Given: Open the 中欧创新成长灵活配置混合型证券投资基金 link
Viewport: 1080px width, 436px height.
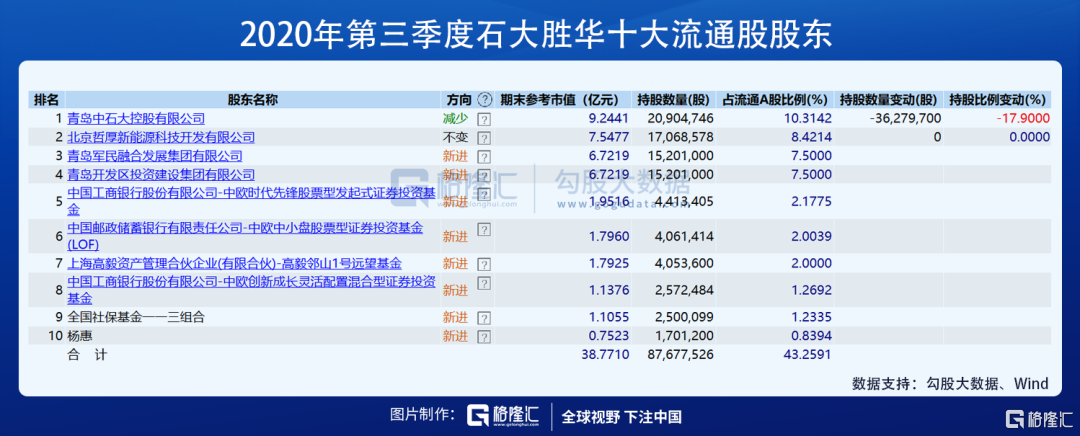Looking at the screenshot, I should pos(251,290).
